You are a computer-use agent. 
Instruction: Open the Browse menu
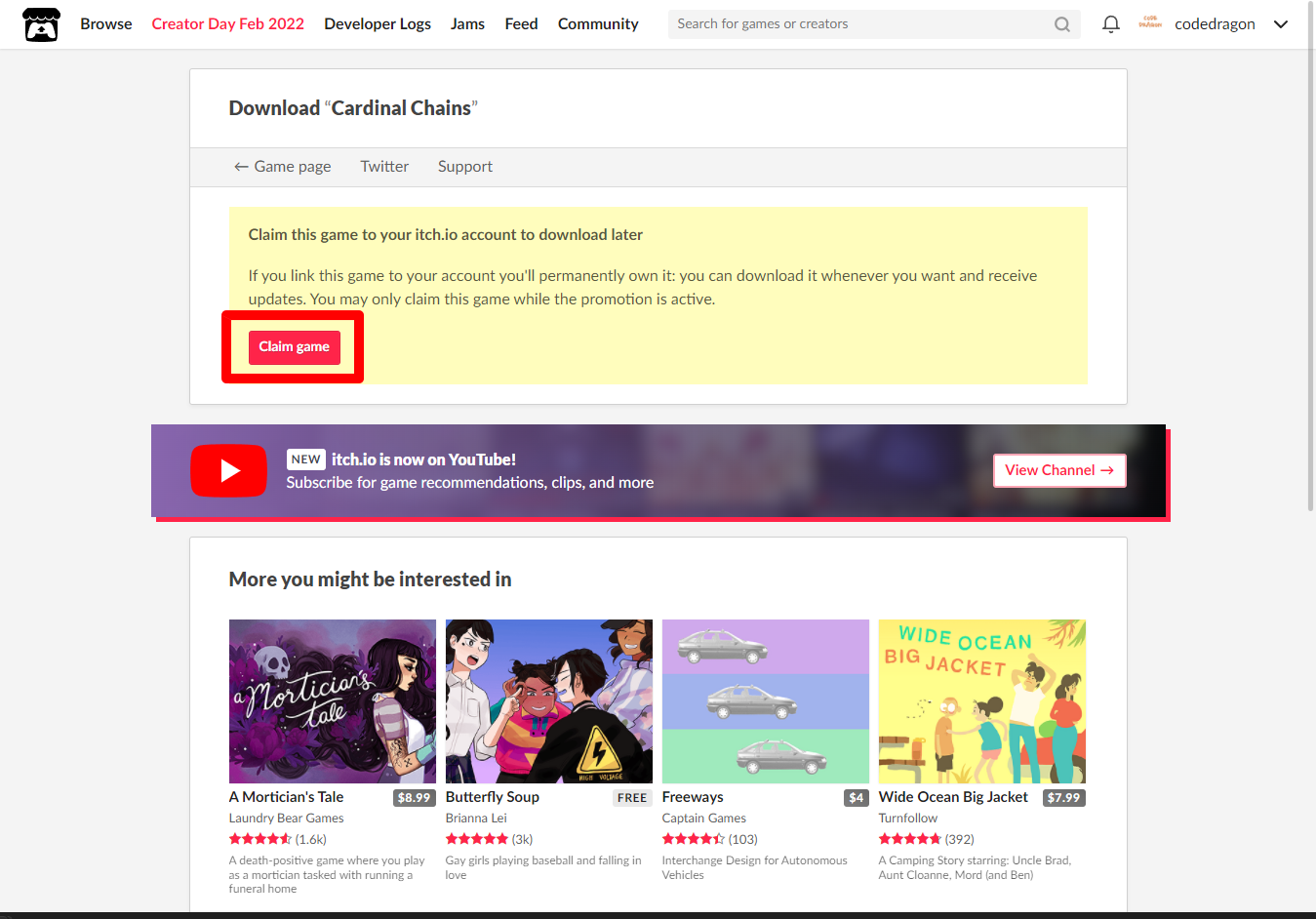click(x=106, y=24)
